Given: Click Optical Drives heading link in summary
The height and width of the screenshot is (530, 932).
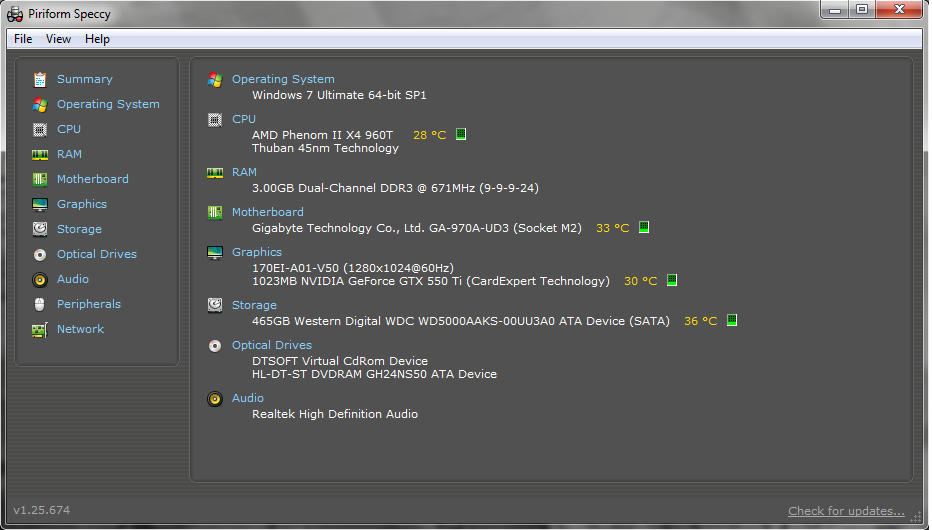Looking at the screenshot, I should pos(272,345).
